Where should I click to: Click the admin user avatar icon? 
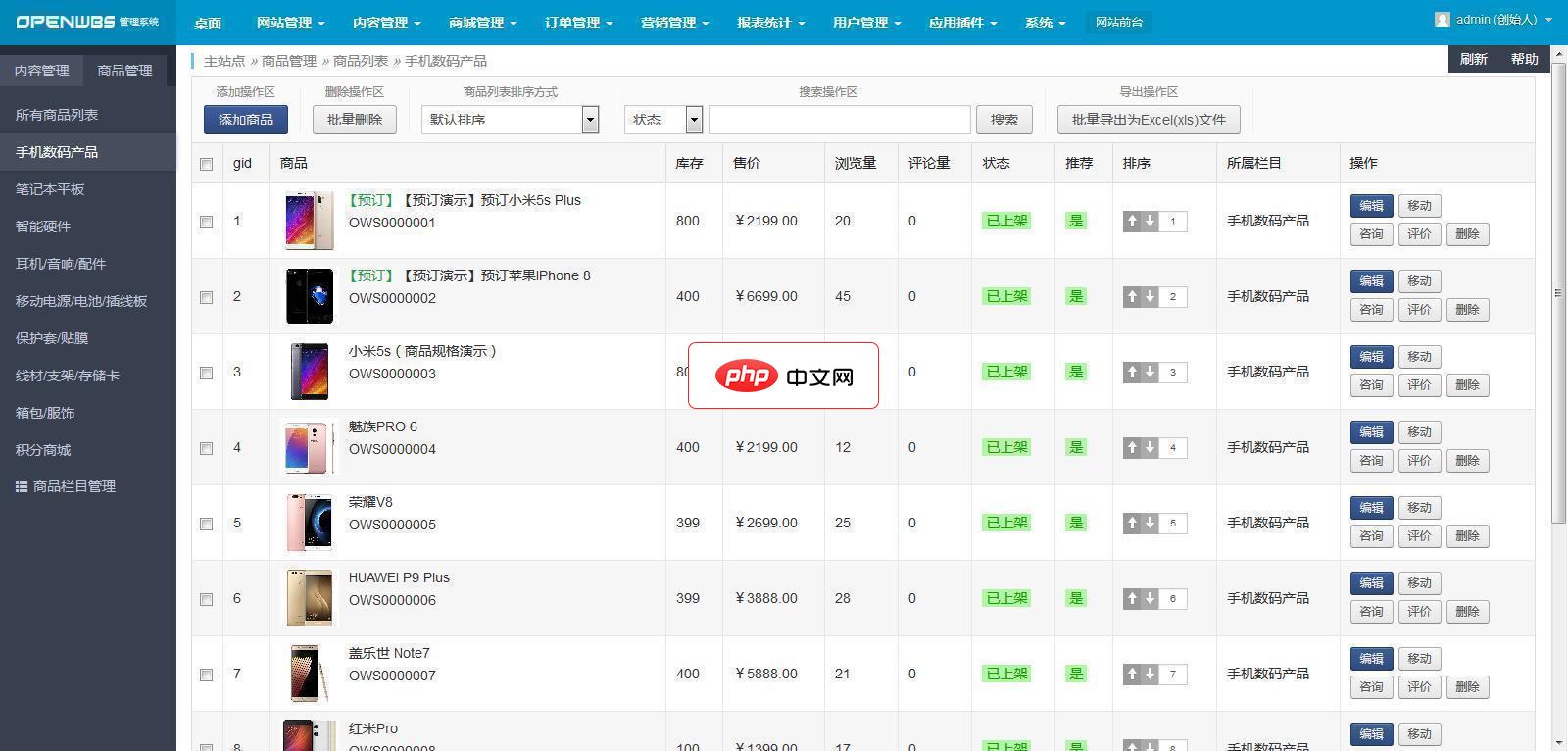tap(1442, 20)
